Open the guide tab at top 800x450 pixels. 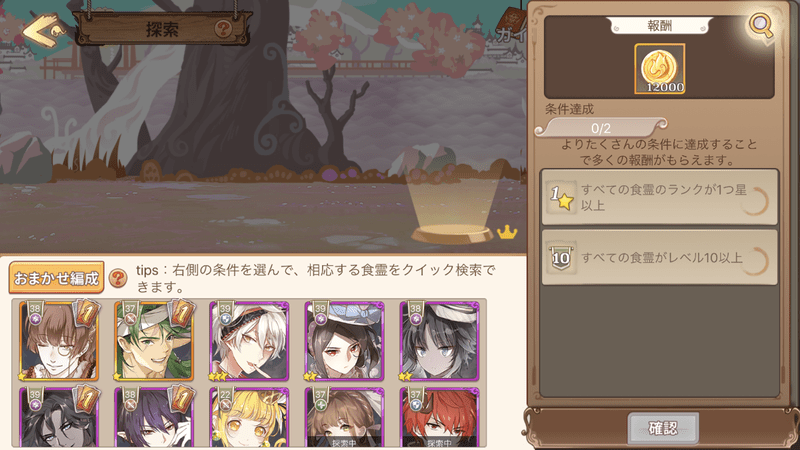[512, 27]
